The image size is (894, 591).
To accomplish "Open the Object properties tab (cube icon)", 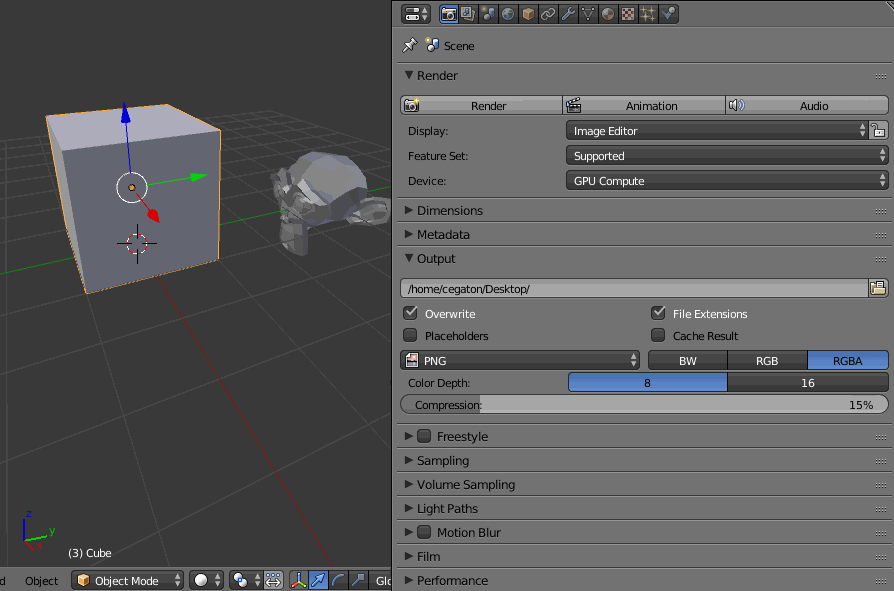I will (527, 13).
